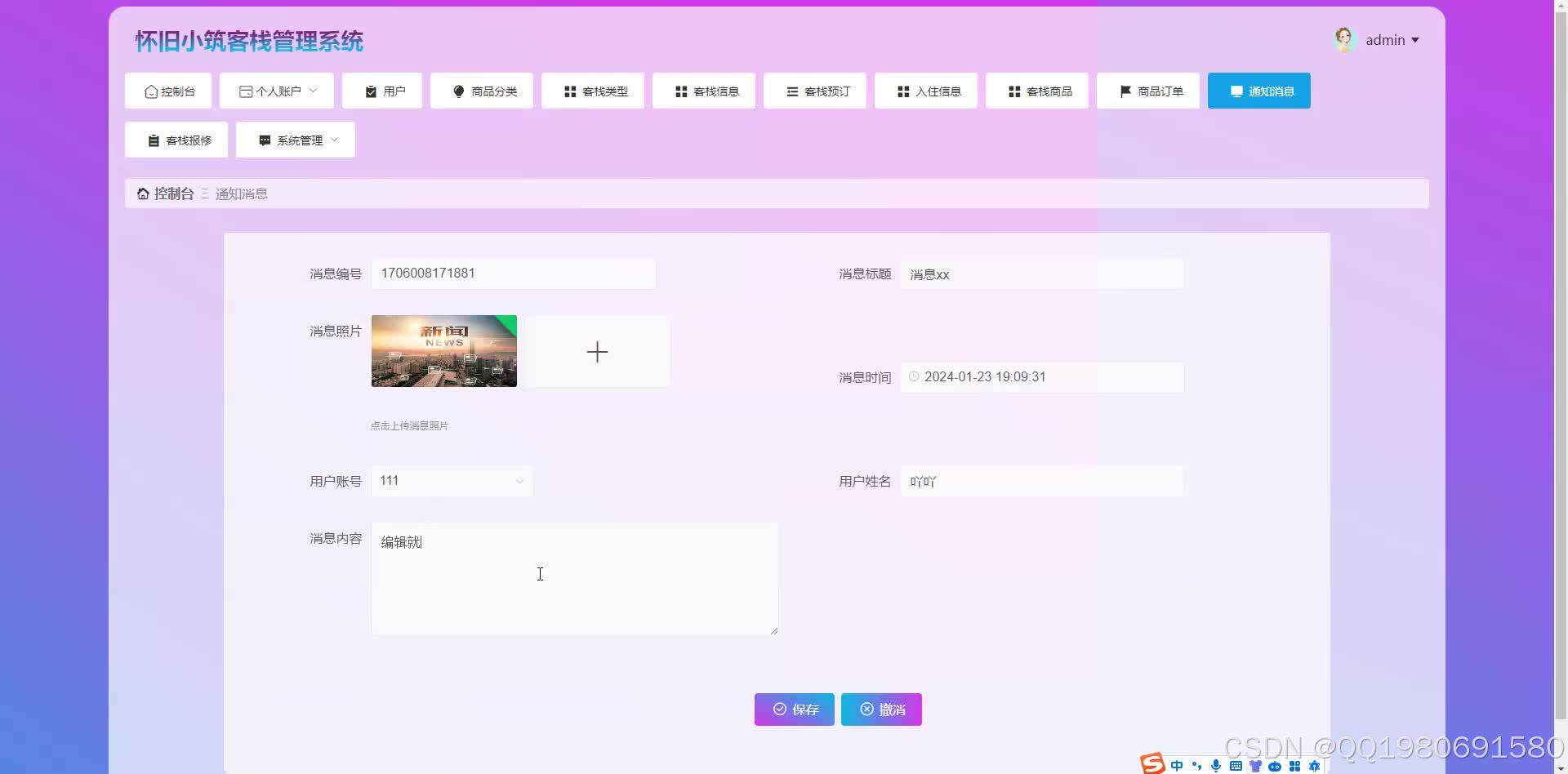Click the 撤销 cancel button
This screenshot has width=1568, height=774.
pos(880,709)
